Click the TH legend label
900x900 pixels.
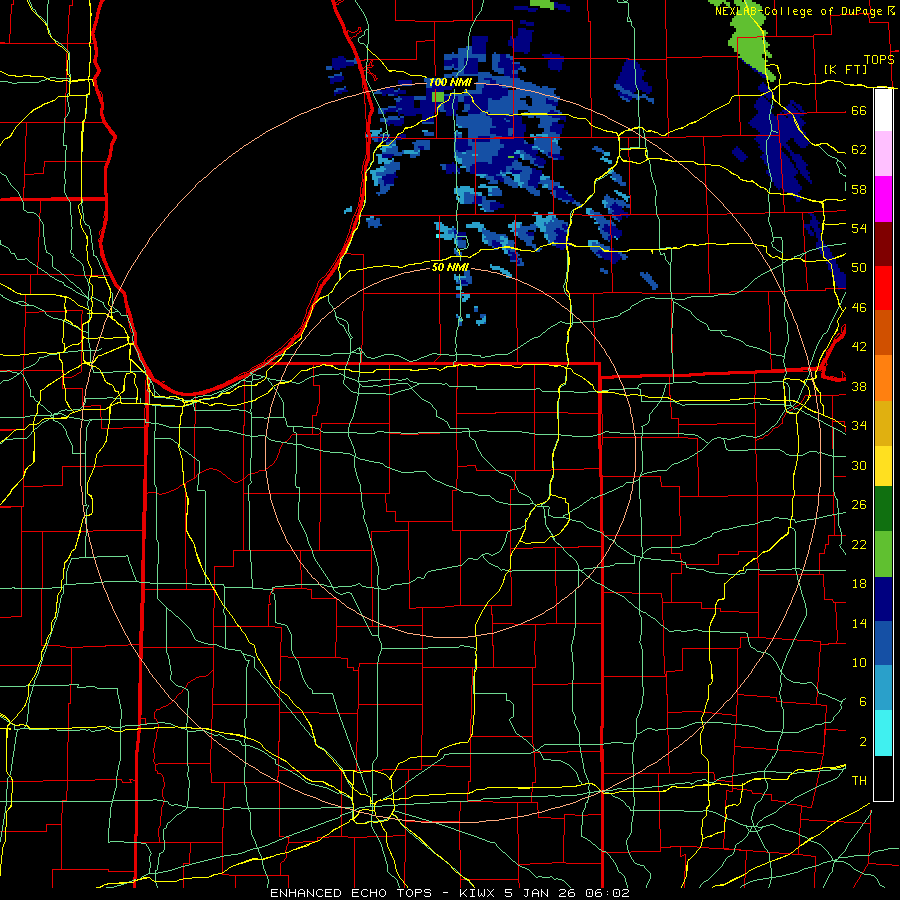(859, 781)
